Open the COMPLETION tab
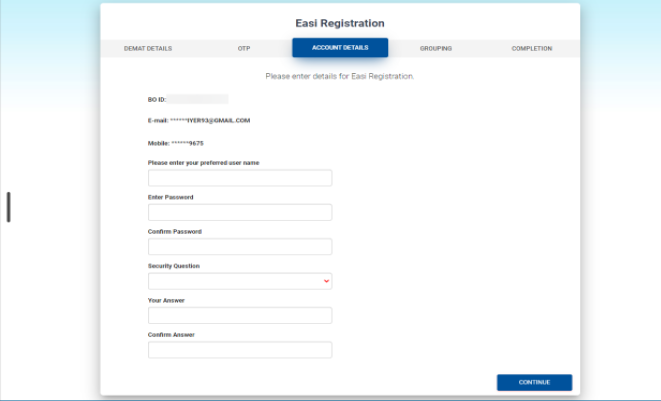The width and height of the screenshot is (661, 401). point(531,48)
